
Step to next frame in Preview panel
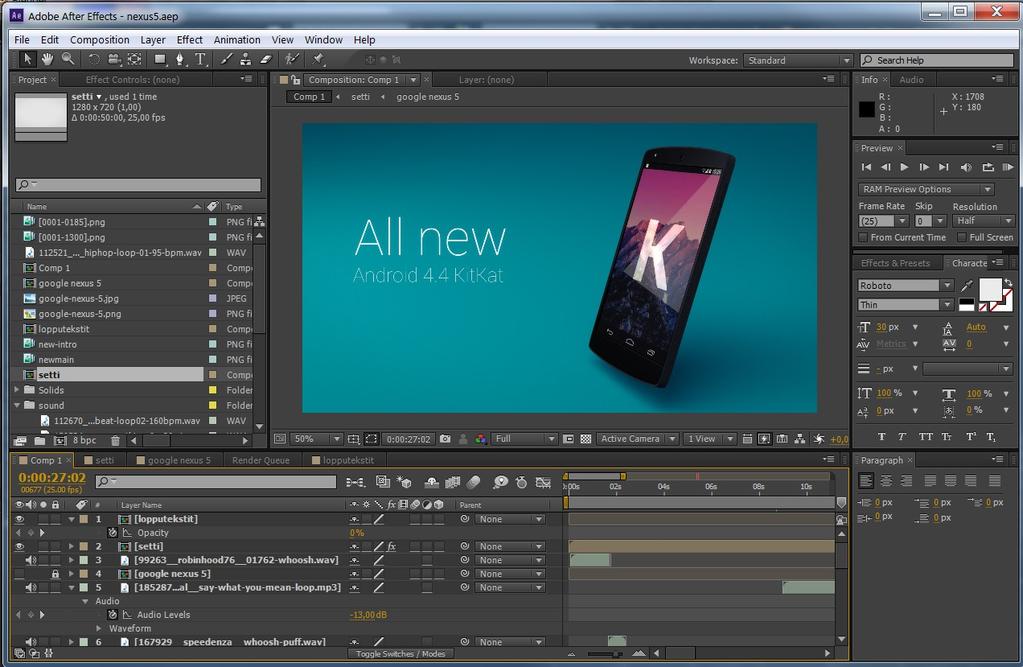point(924,167)
